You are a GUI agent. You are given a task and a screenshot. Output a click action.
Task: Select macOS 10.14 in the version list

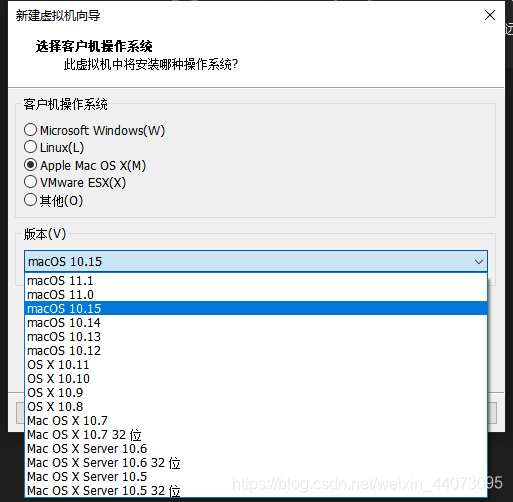[256, 323]
